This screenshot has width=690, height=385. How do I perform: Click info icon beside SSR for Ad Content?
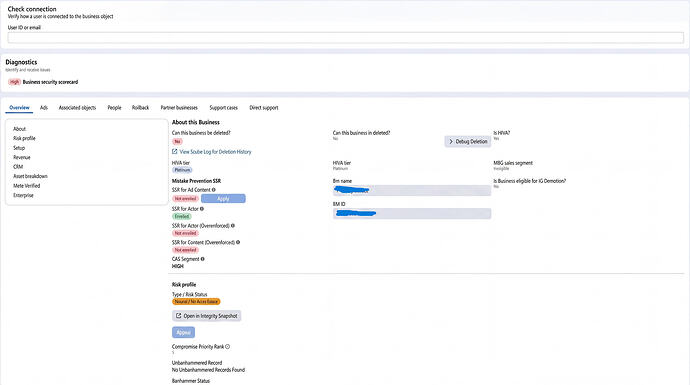point(213,190)
